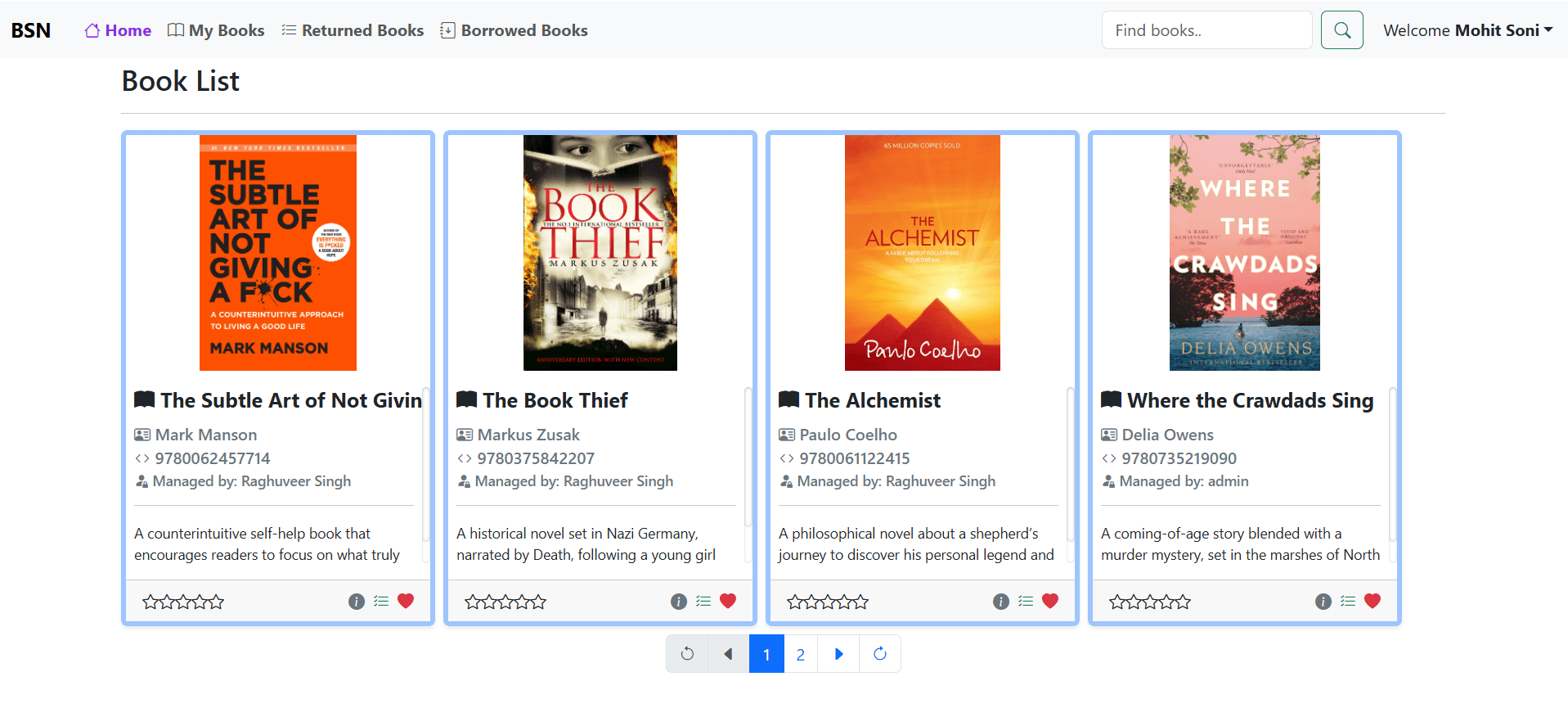Open Returned Books in the navbar
Screen dimensions: 1568x708
click(x=353, y=30)
